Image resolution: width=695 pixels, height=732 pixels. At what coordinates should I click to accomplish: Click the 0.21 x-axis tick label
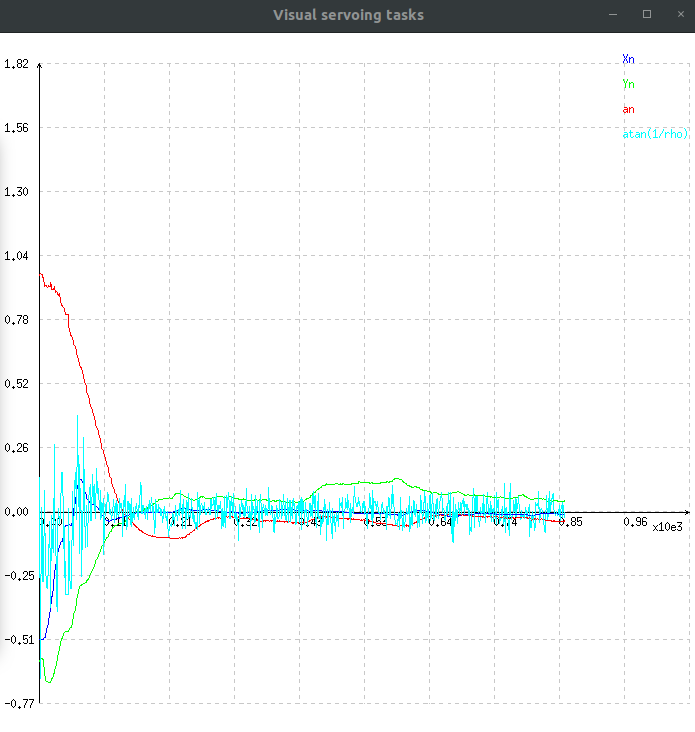coord(181,522)
